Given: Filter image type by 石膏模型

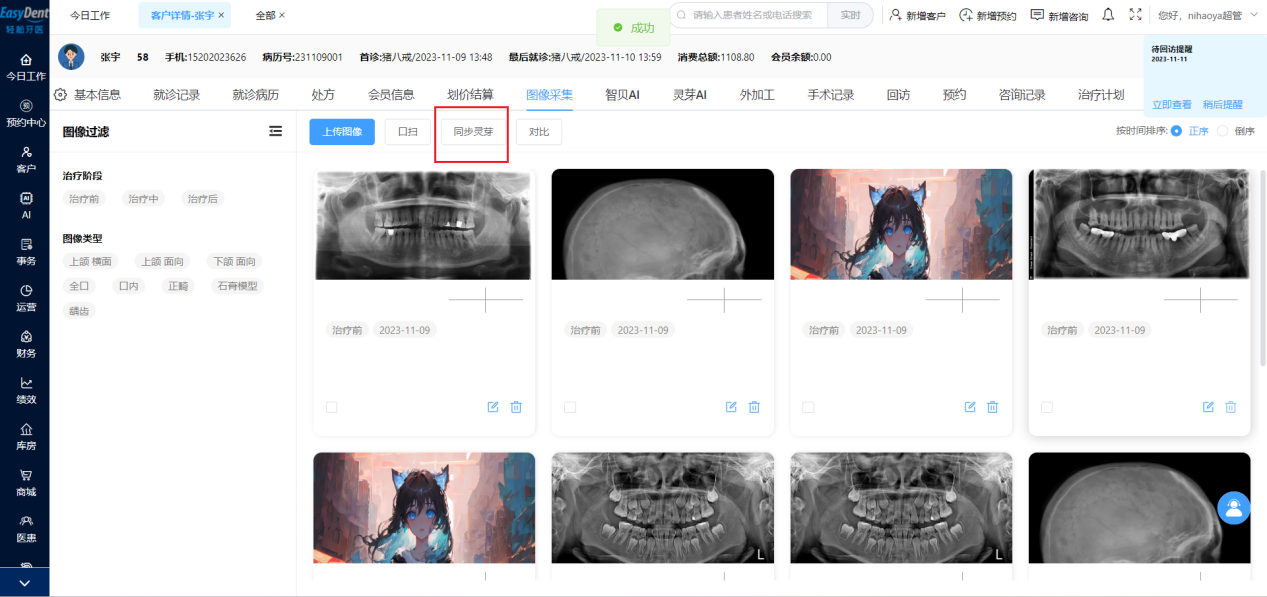Looking at the screenshot, I should [x=238, y=286].
